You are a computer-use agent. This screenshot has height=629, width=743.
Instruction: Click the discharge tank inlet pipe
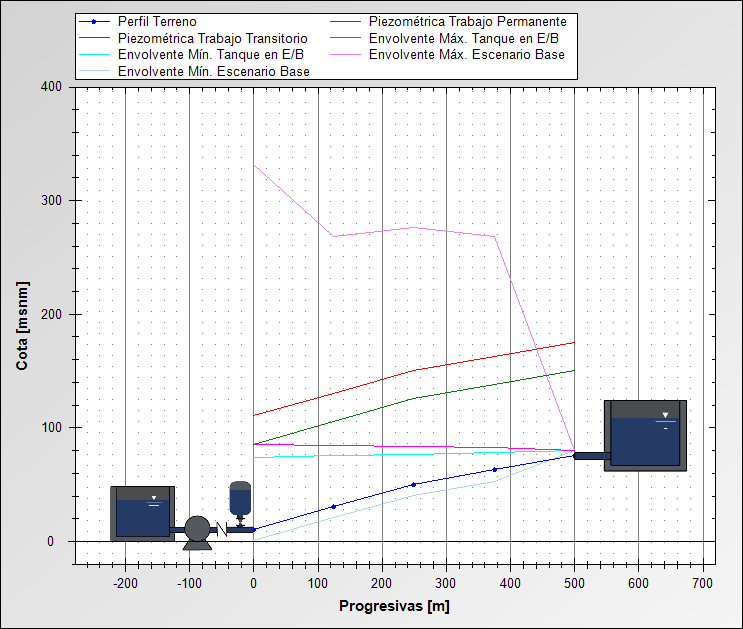[x=592, y=456]
